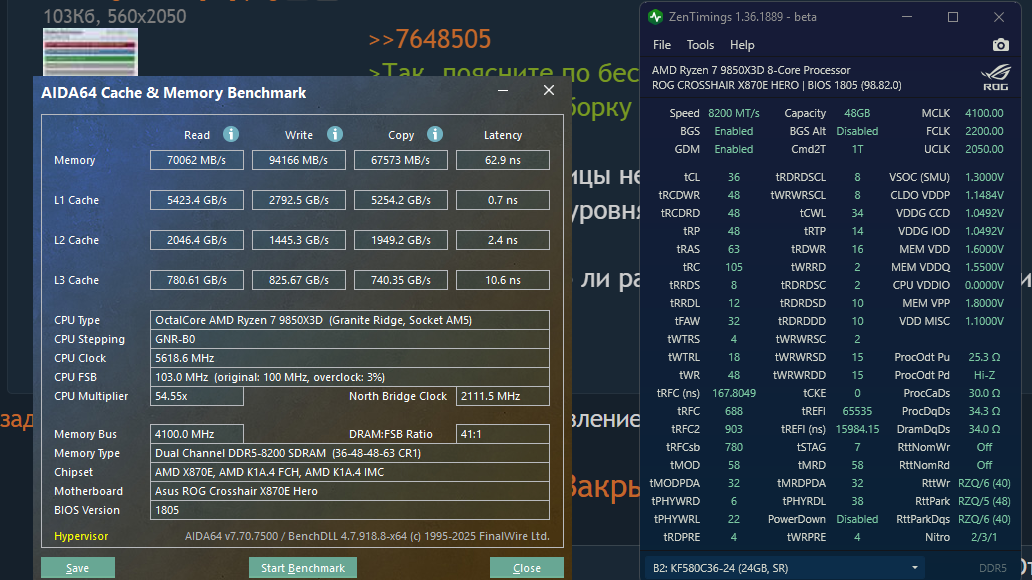Screen dimensions: 1032x580
Task: Click the CPU FSB field 103.0 MHz
Action: pyautogui.click(x=349, y=377)
